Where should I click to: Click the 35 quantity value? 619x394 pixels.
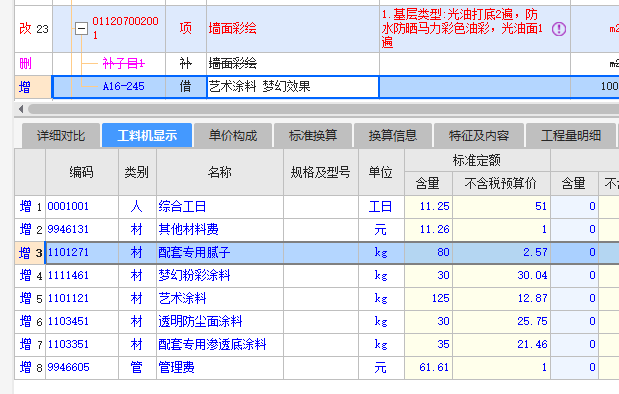443,344
